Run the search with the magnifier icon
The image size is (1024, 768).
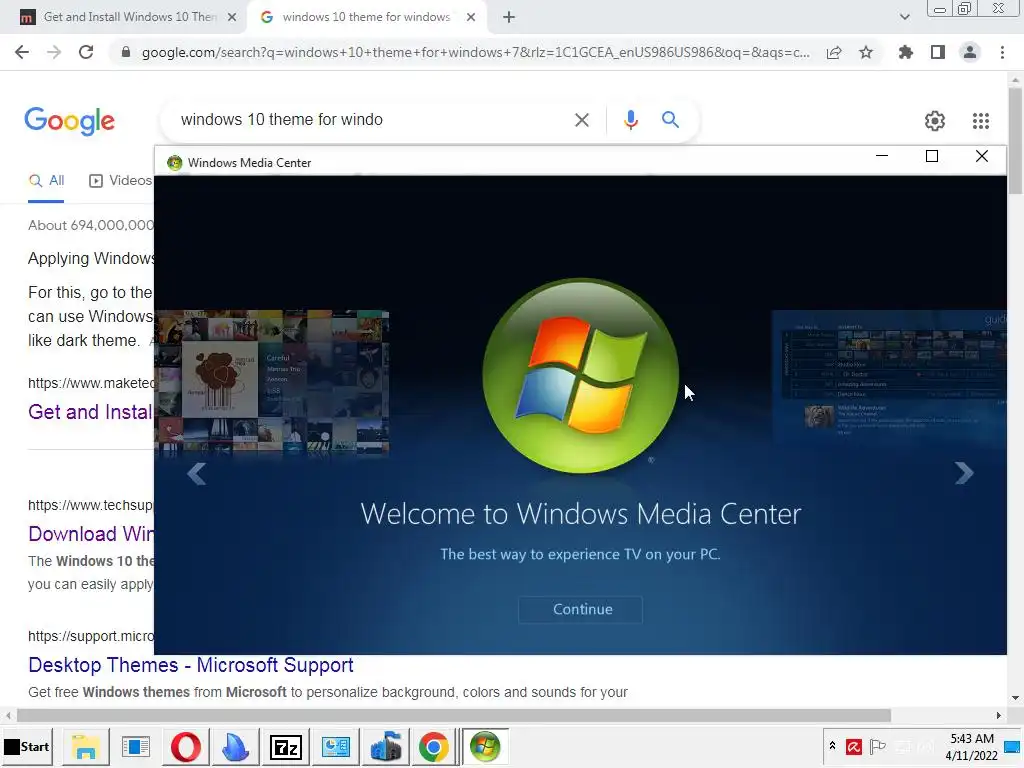point(670,120)
